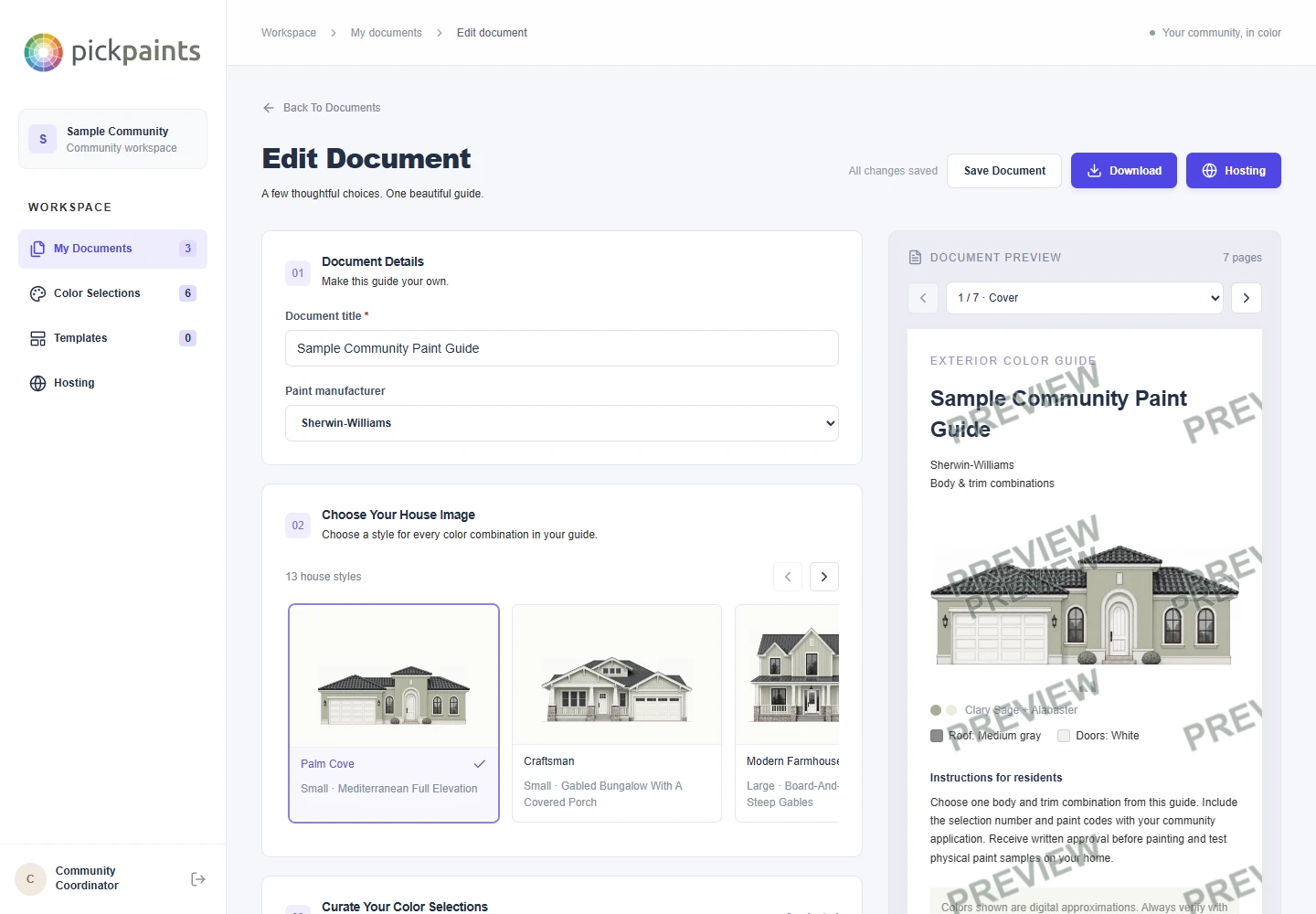Click the Document title input field
The height and width of the screenshot is (914, 1316).
click(x=562, y=348)
